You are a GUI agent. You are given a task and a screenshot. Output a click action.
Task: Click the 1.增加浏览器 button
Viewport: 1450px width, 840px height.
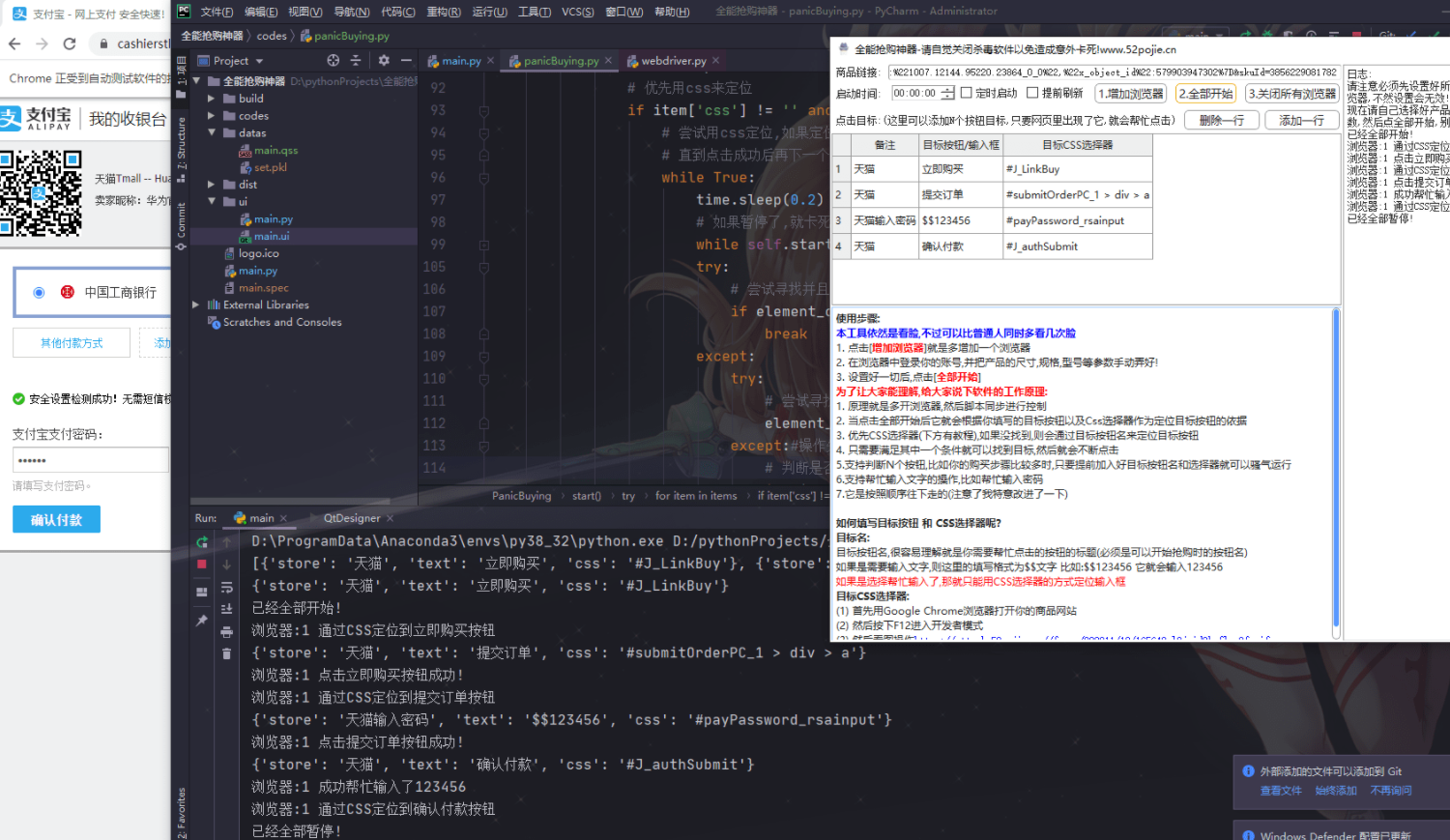click(x=1130, y=94)
